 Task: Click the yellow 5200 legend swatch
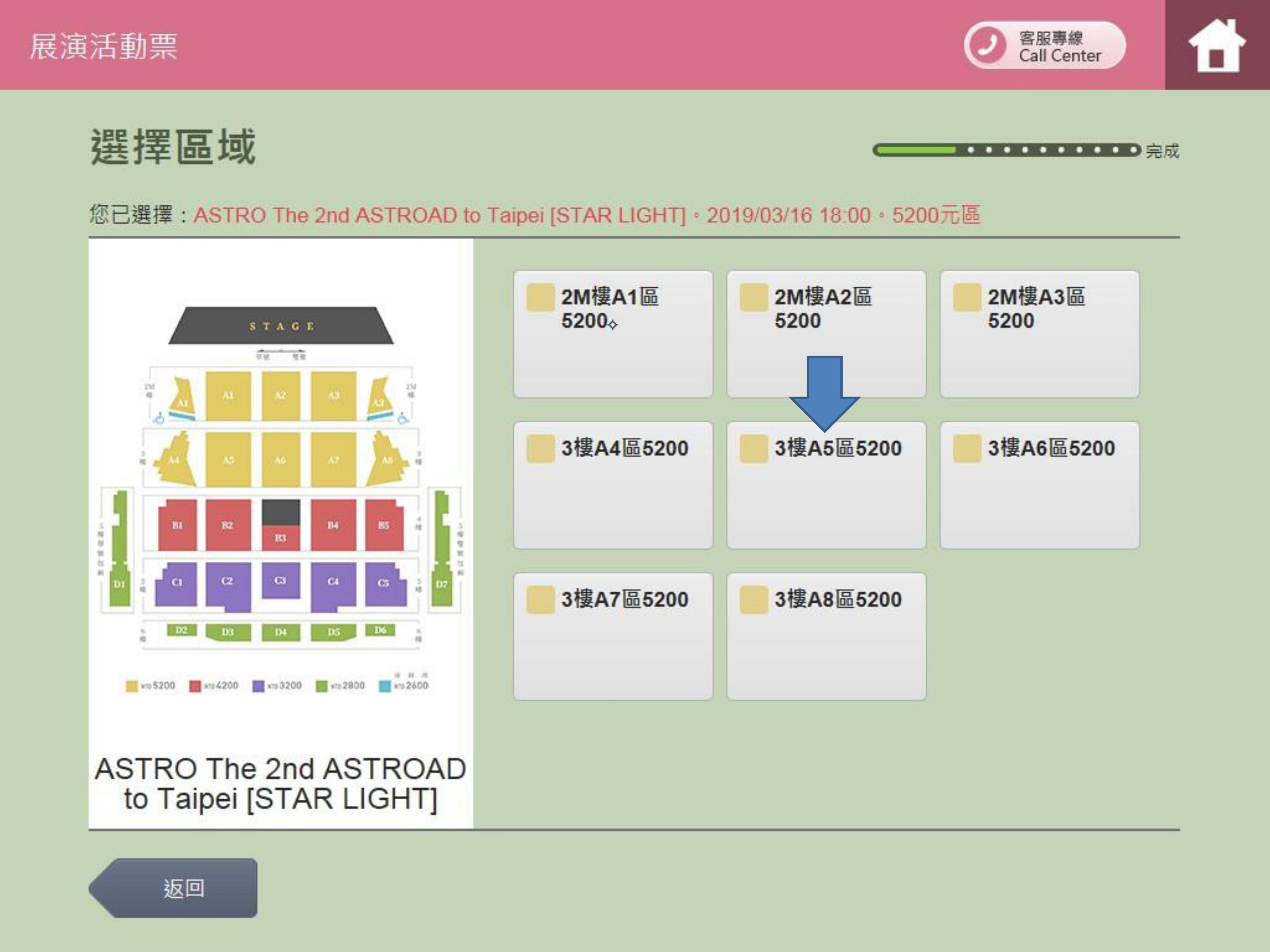click(132, 686)
